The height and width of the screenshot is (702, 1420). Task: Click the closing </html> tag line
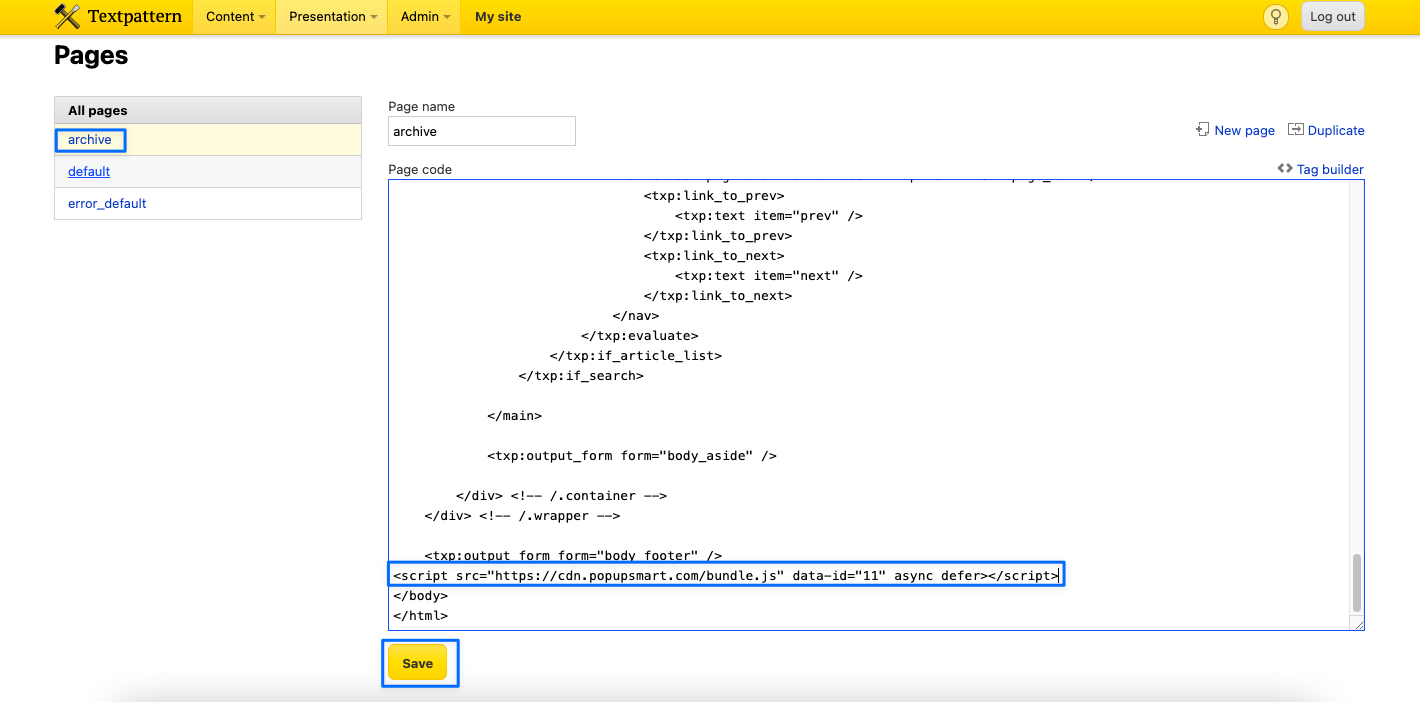[420, 615]
